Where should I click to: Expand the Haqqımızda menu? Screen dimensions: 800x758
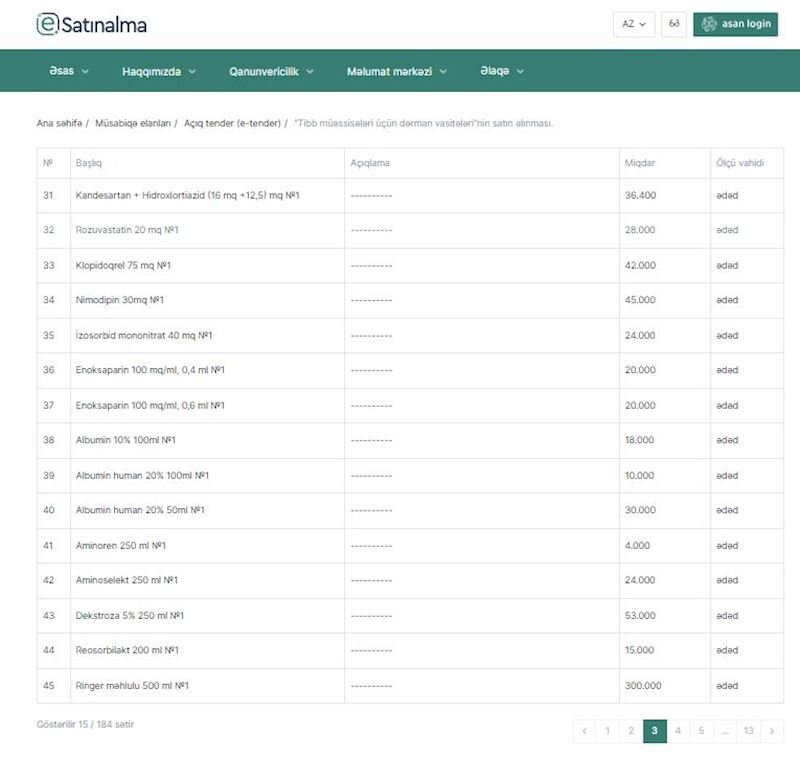point(159,71)
